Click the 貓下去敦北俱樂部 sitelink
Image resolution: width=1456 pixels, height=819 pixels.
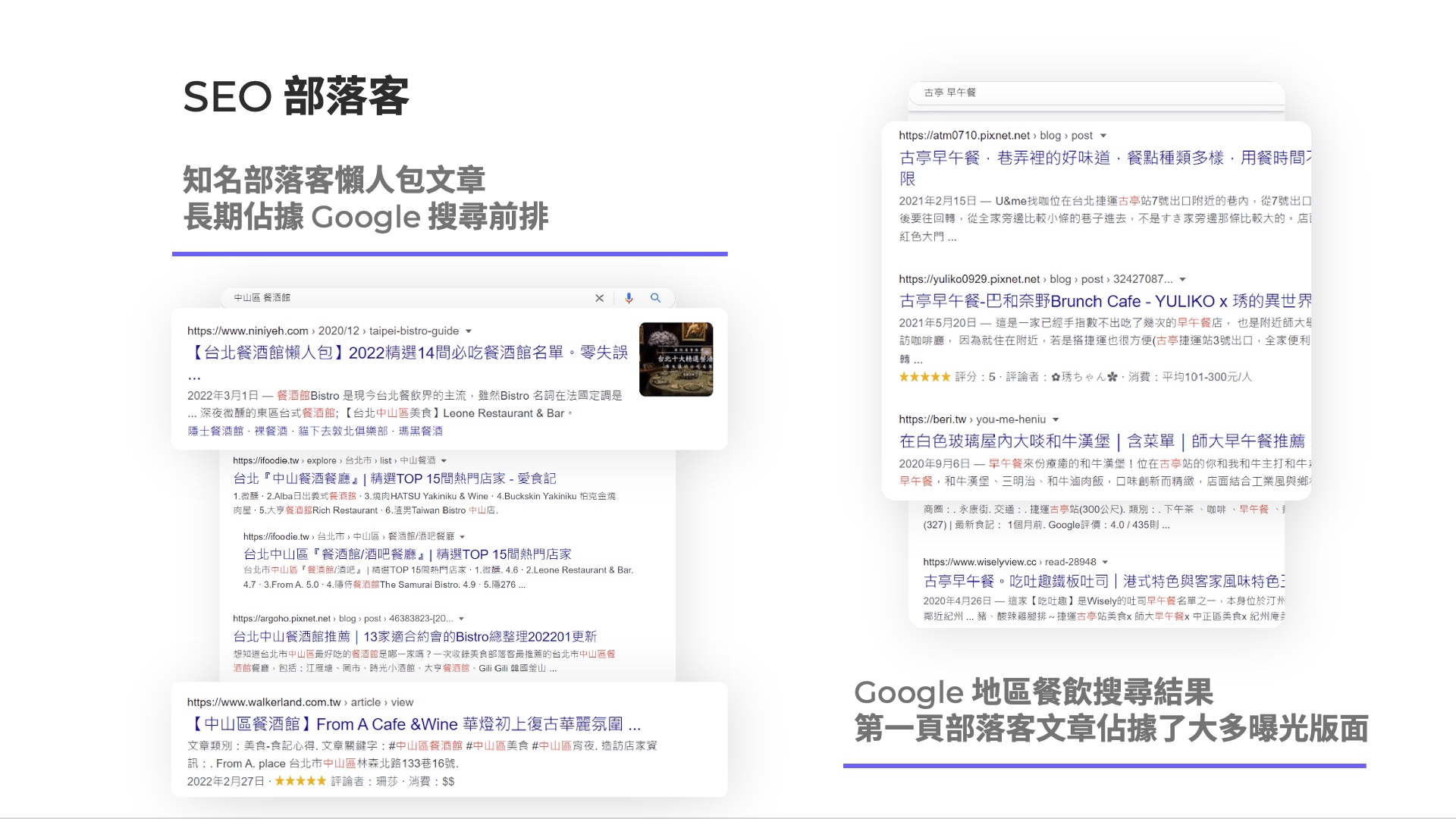344,431
